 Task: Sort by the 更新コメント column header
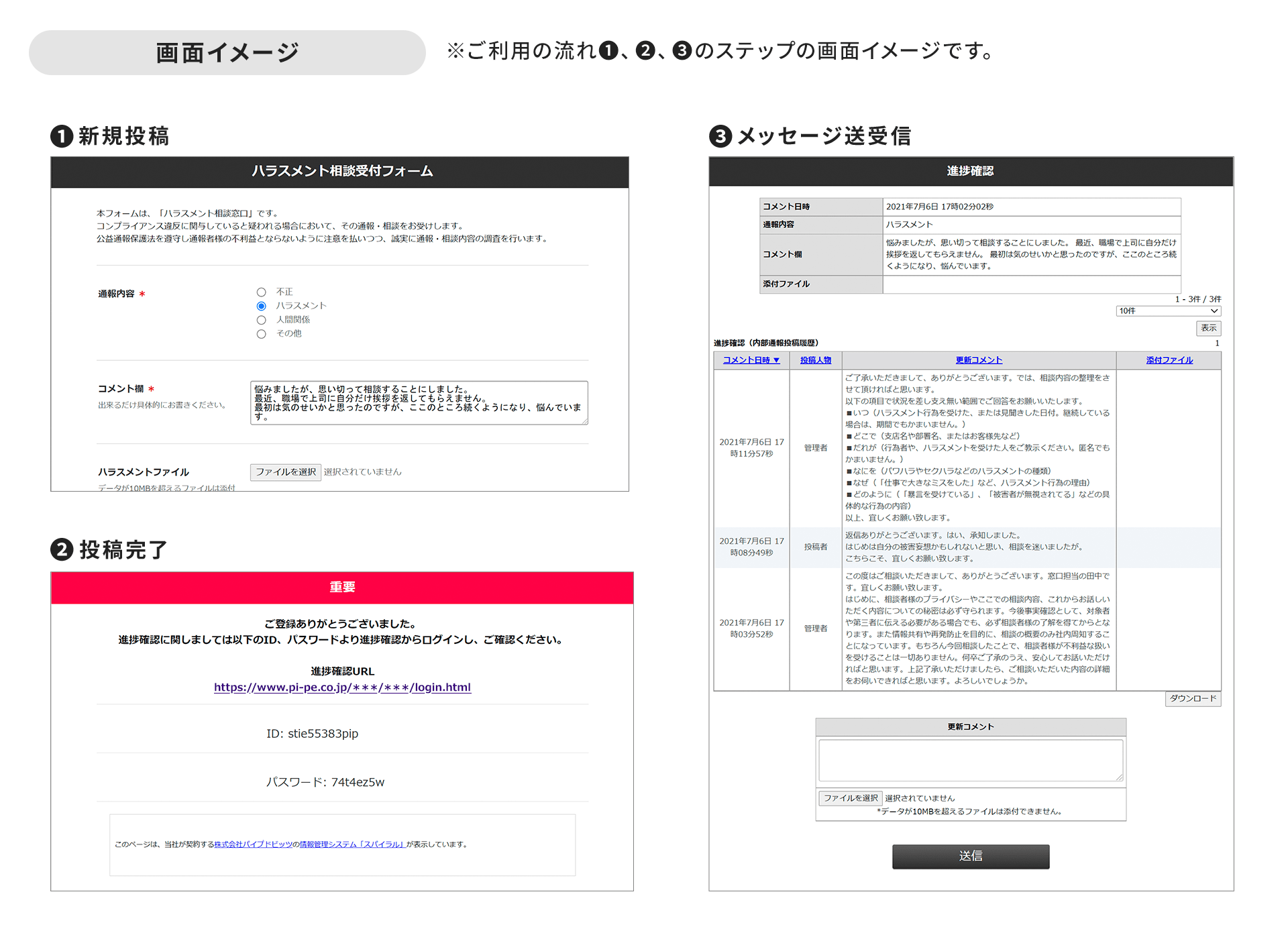point(979,360)
